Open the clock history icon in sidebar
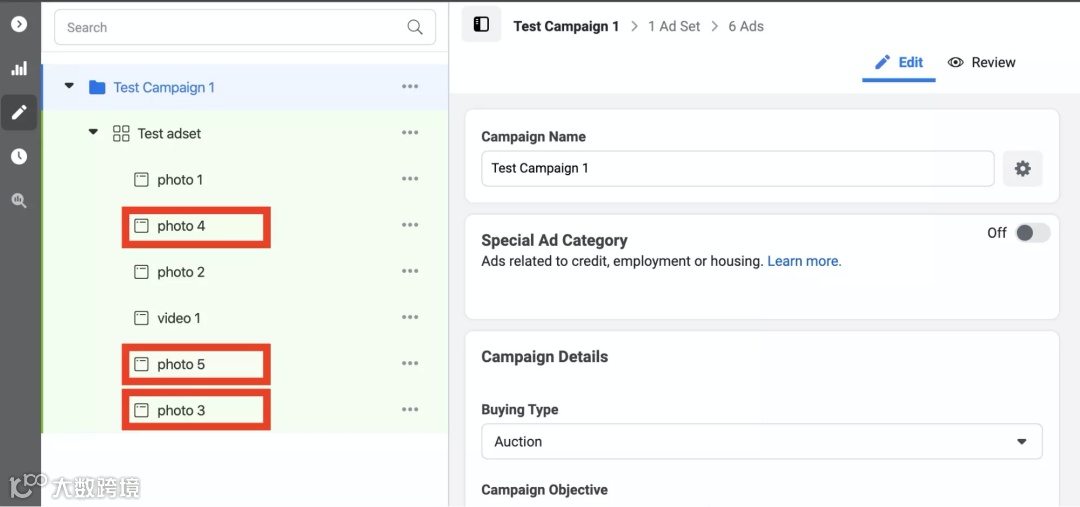The height and width of the screenshot is (507, 1080). (19, 156)
